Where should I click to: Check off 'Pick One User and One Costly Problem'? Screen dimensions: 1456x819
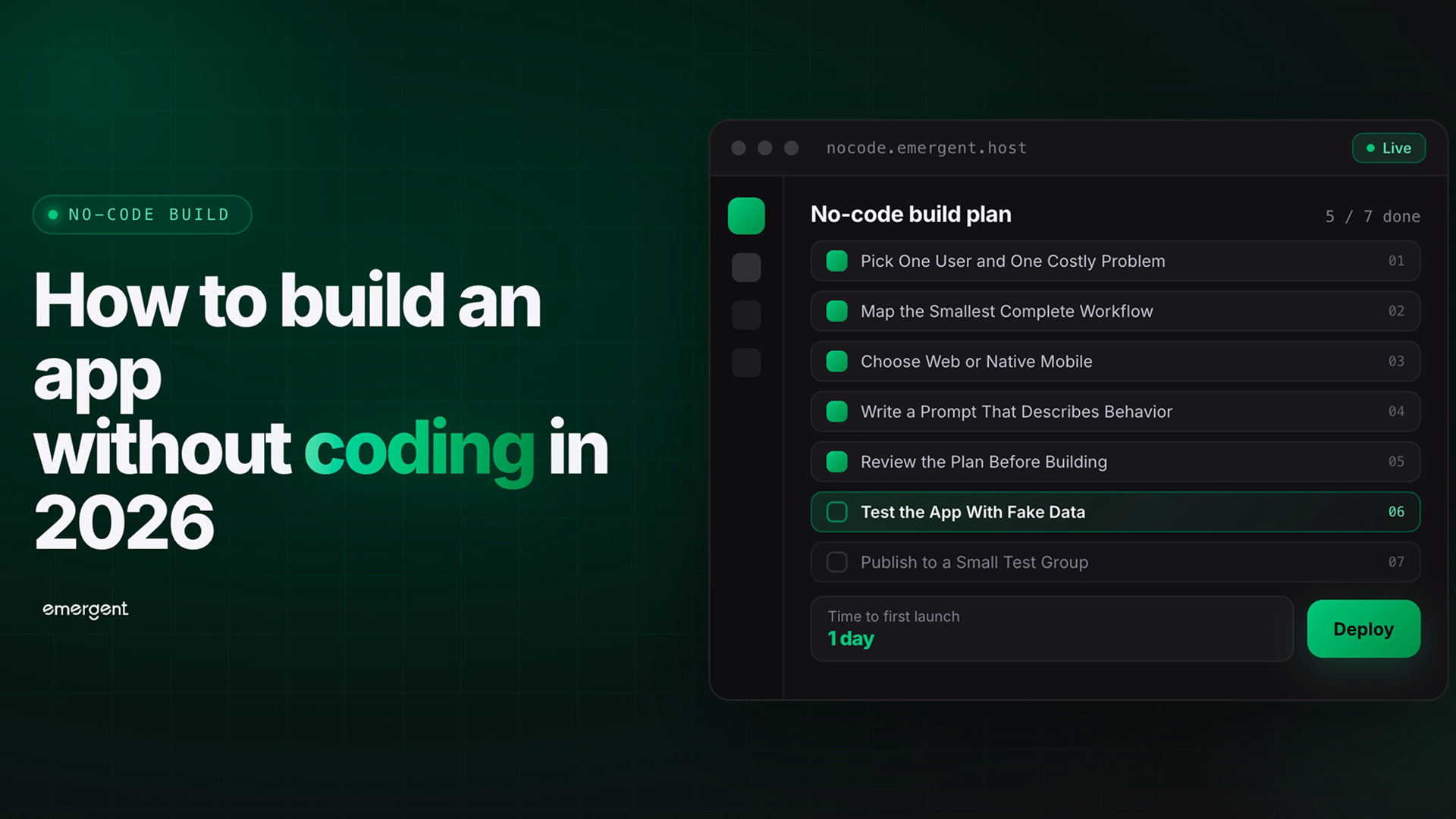pos(836,261)
